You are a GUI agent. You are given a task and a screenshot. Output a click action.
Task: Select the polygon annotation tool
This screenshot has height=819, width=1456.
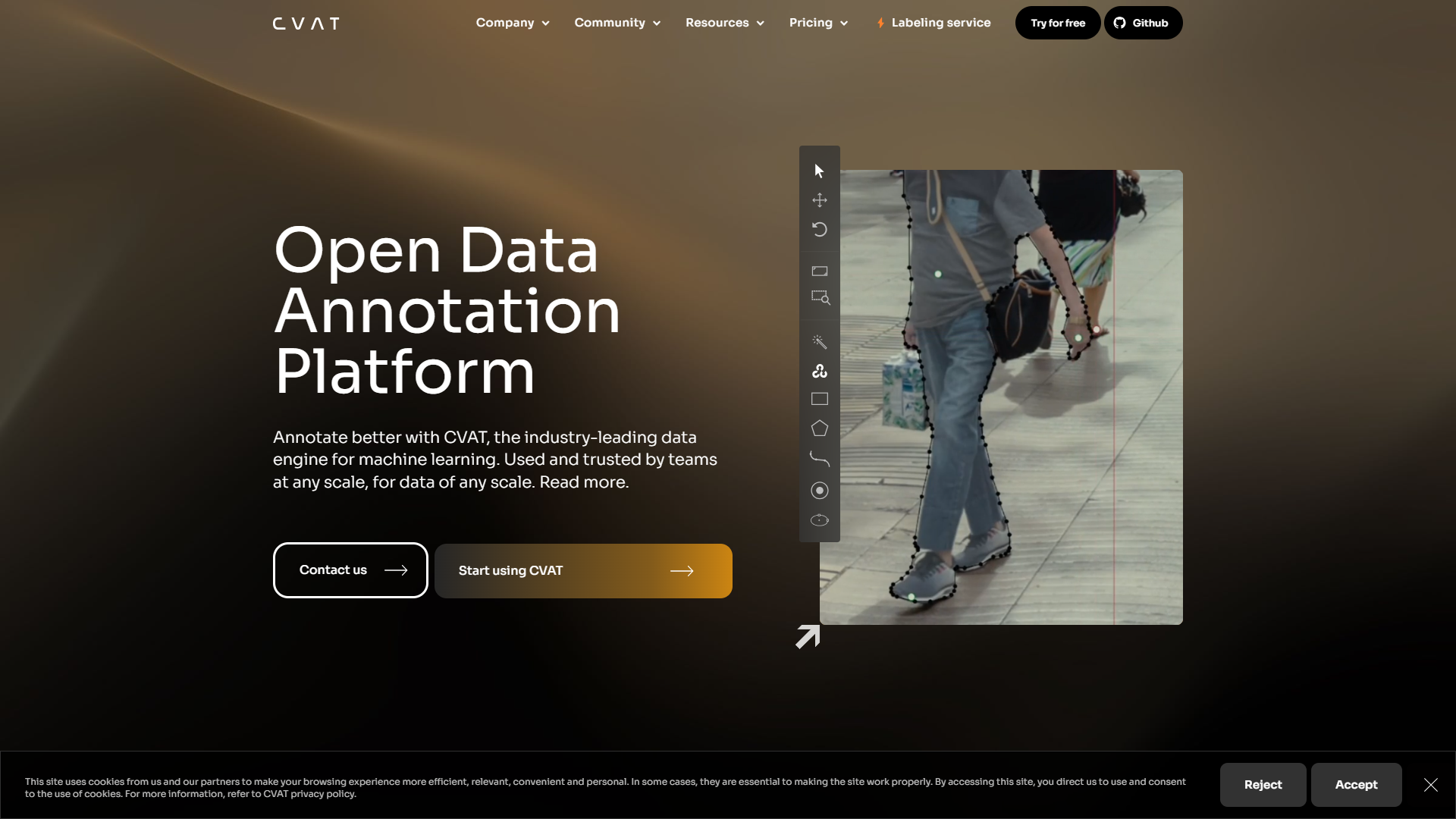819,428
